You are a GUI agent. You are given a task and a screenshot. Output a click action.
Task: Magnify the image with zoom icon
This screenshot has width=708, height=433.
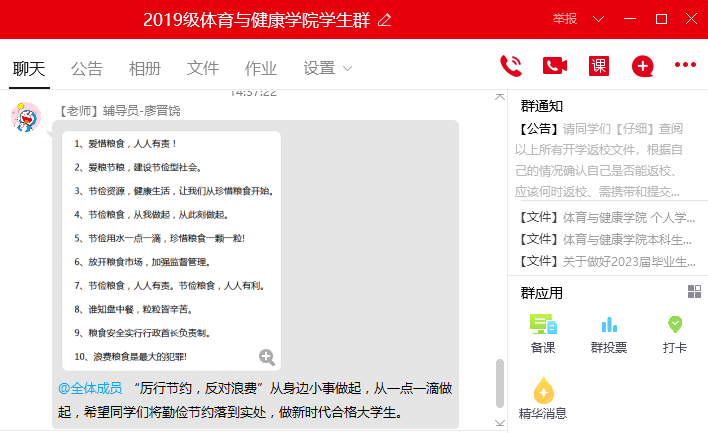pyautogui.click(x=267, y=356)
